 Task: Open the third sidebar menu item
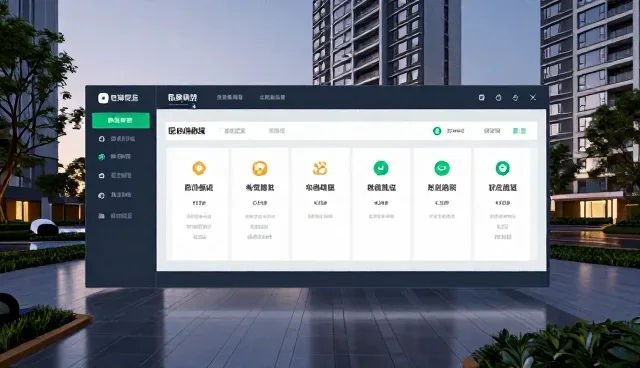[x=116, y=175]
